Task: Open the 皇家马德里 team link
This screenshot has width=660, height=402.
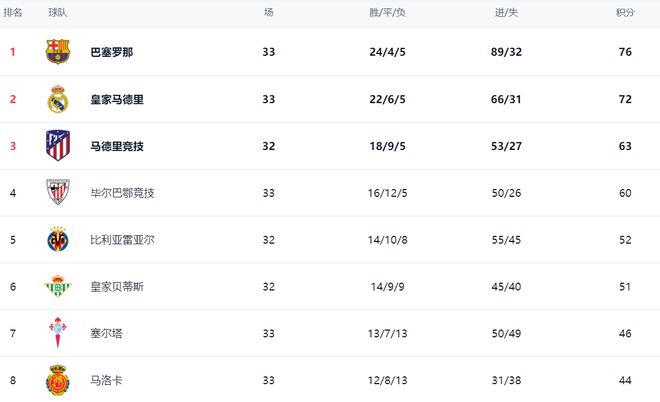Action: (x=117, y=99)
